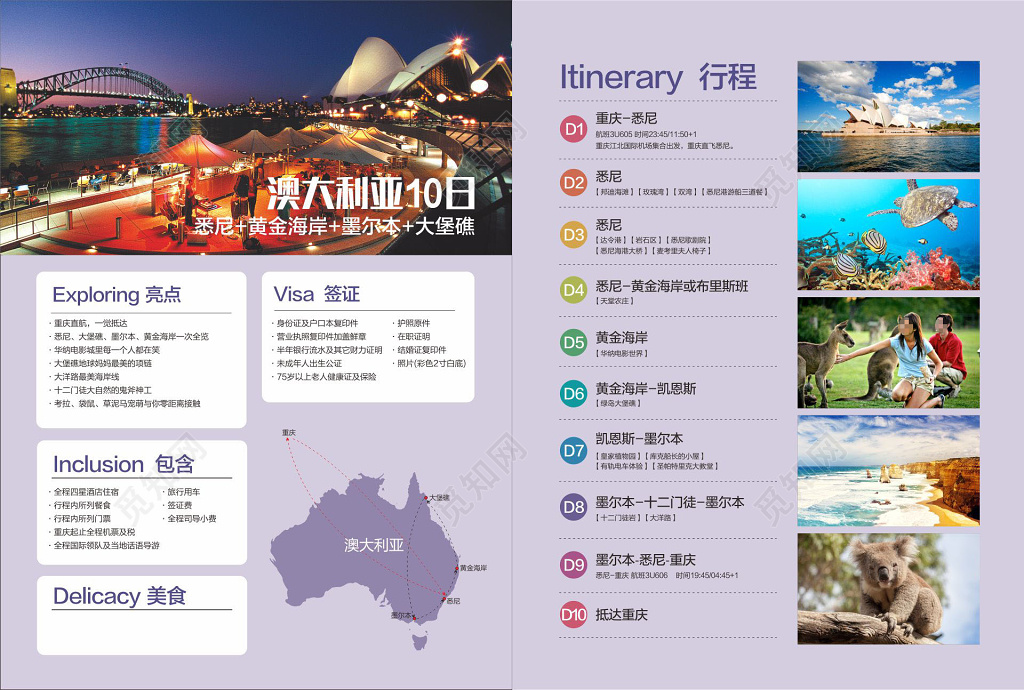The height and width of the screenshot is (690, 1024).
Task: Click the sea turtle coral reef photo
Action: pos(888,234)
